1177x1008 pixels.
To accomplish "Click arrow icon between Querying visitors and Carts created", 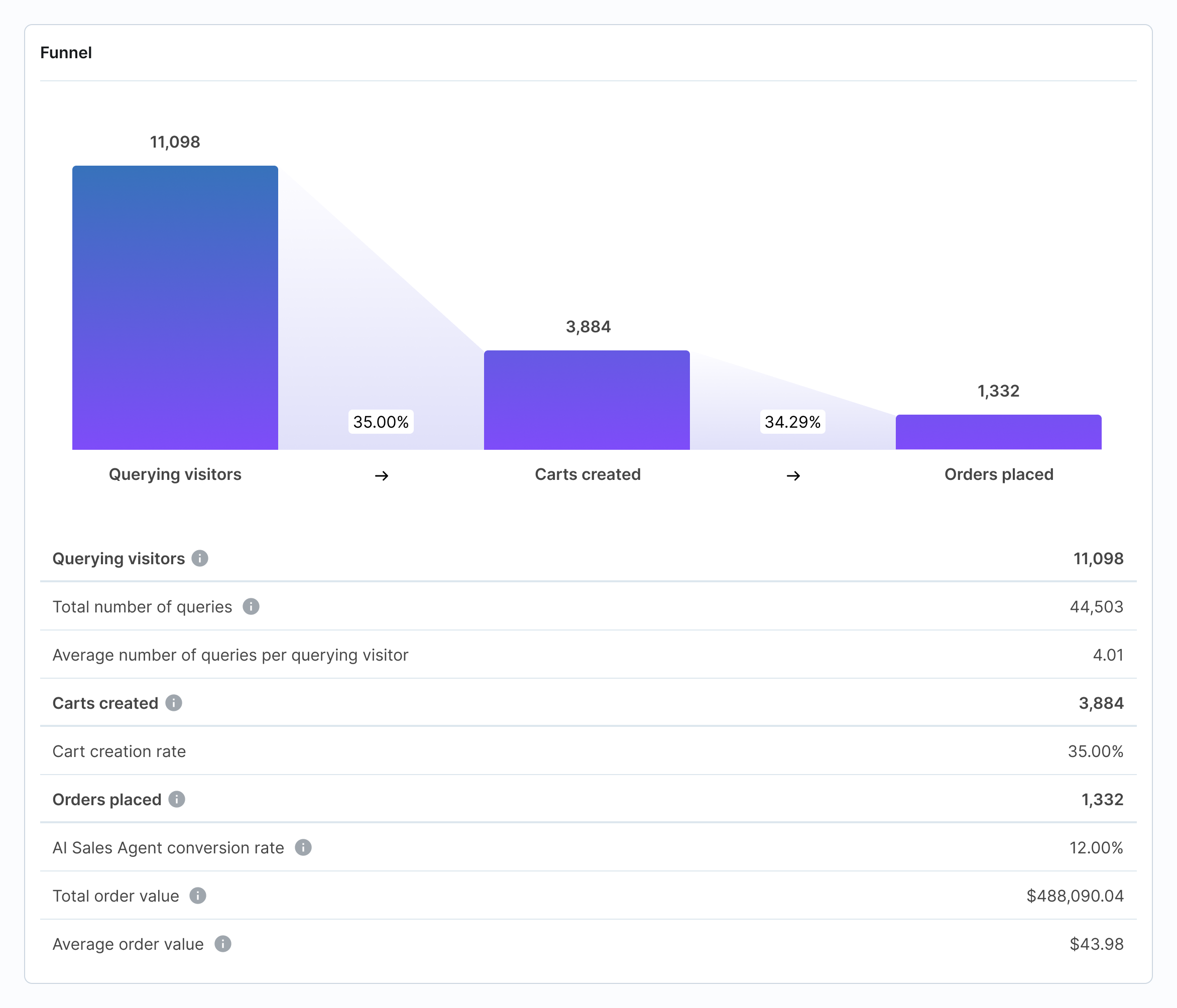I will pyautogui.click(x=381, y=476).
